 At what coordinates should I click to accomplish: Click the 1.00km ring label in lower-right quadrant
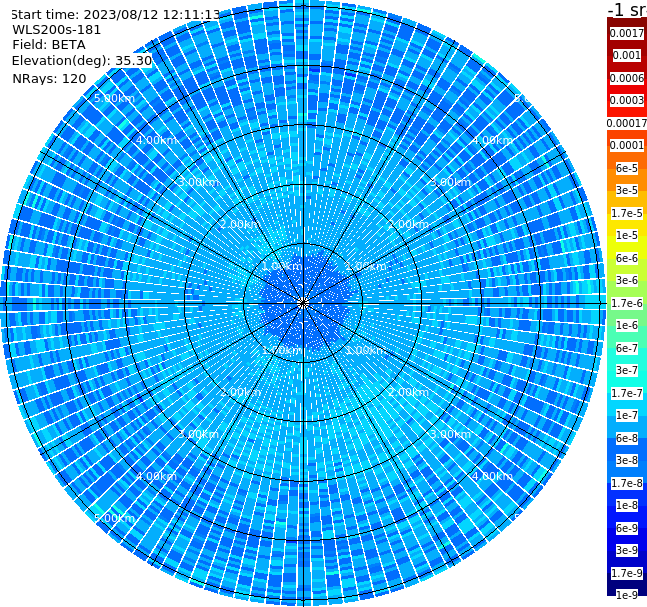(x=366, y=351)
